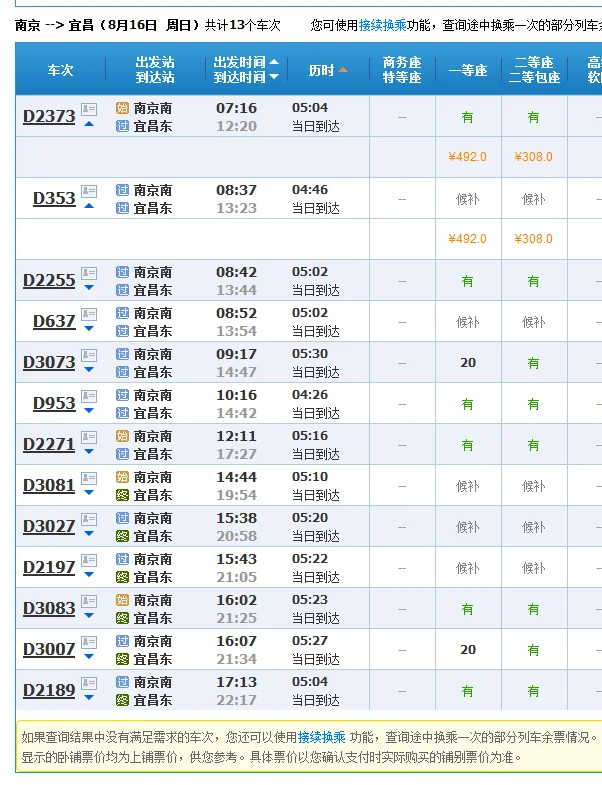Click the ID card icon beside D3073

[x=89, y=355]
